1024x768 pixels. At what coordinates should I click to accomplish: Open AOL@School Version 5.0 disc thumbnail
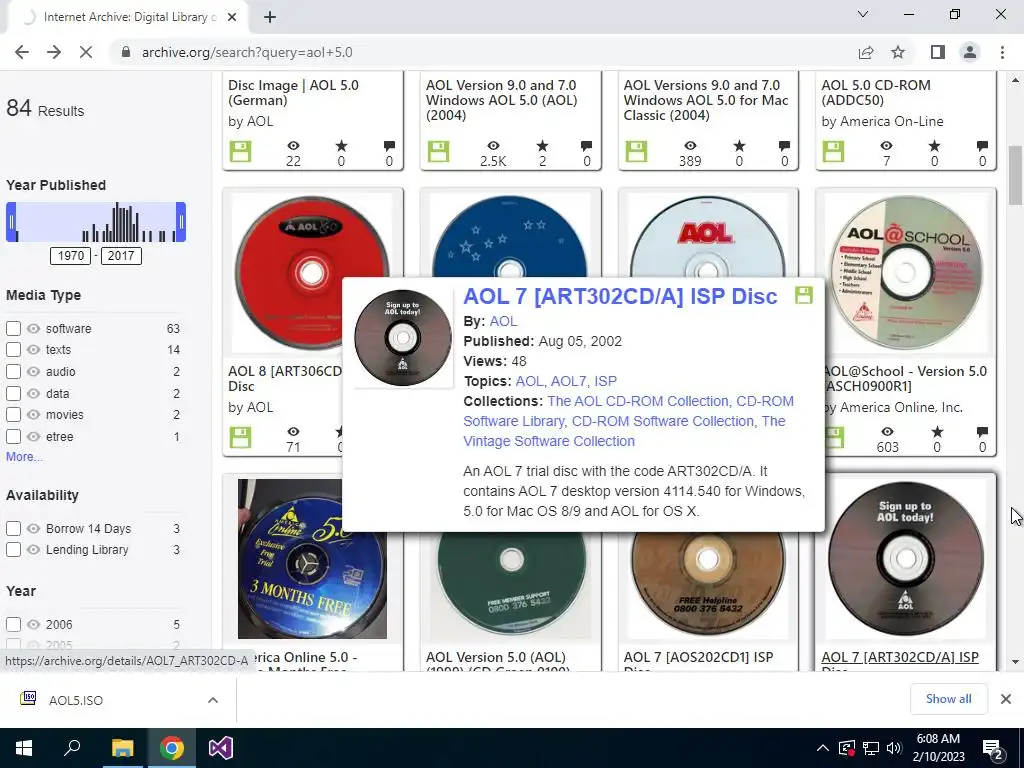point(906,272)
